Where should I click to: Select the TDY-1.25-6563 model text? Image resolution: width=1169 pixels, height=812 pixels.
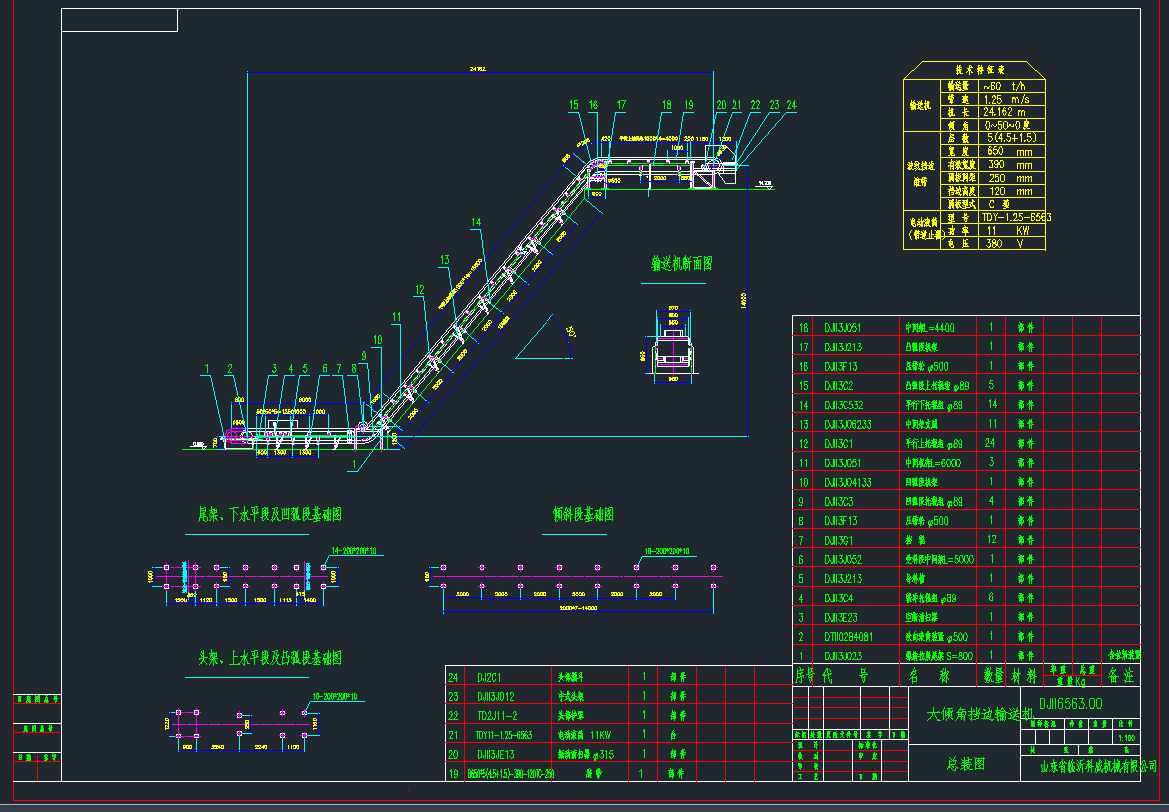(1016, 217)
